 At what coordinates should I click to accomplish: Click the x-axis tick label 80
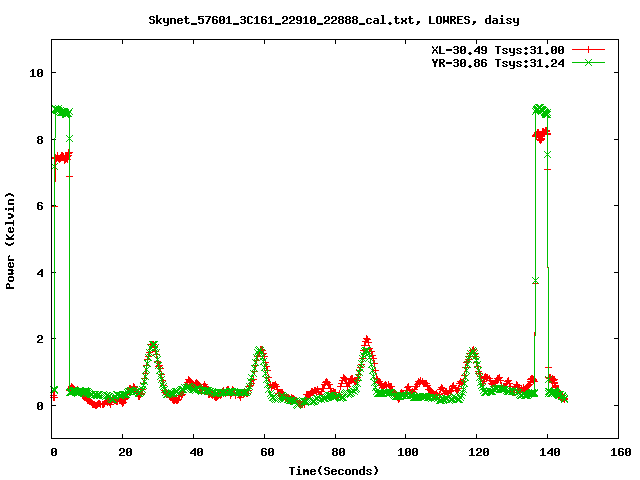click(x=338, y=452)
